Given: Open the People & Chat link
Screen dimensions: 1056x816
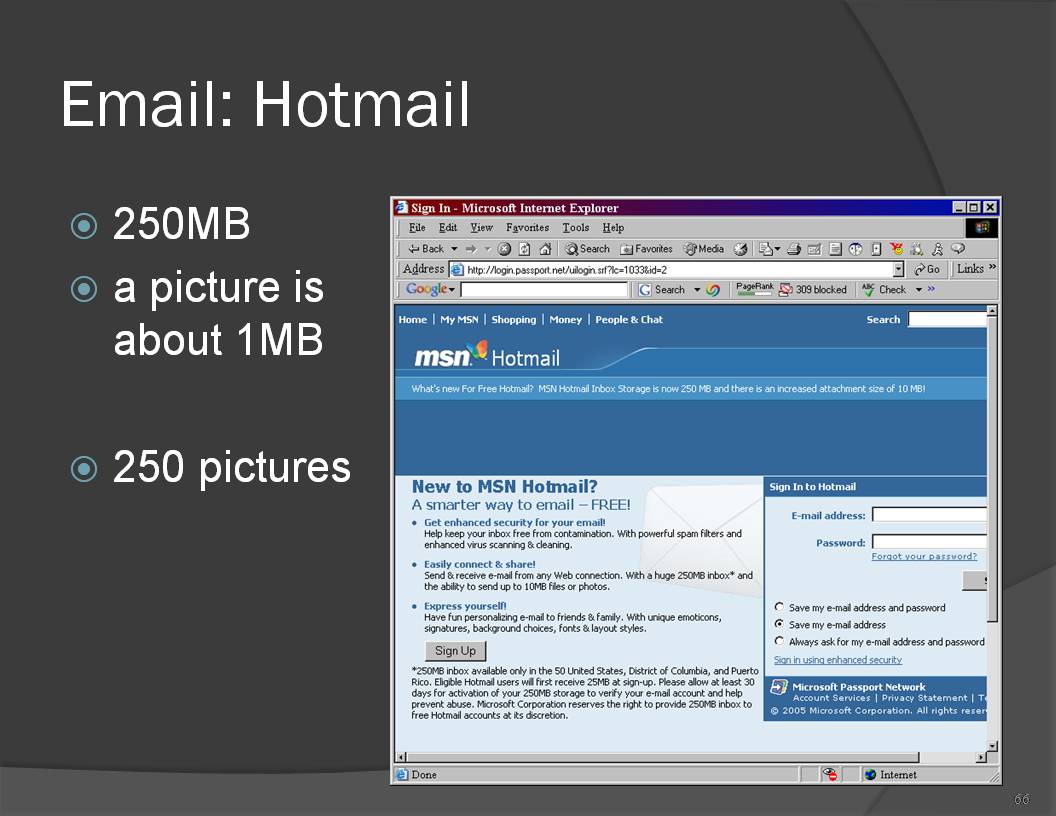Looking at the screenshot, I should point(629,320).
